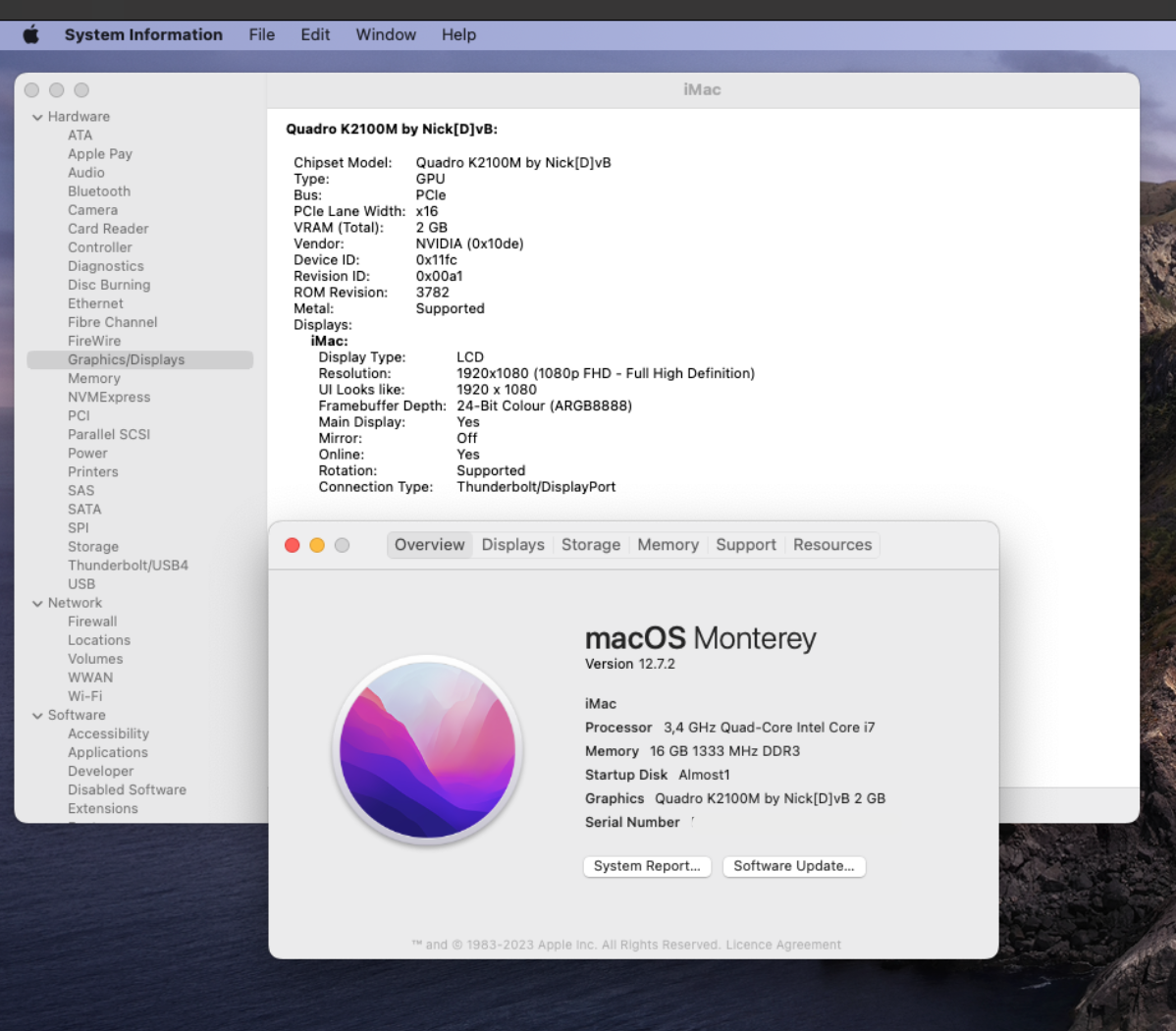Screen dimensions: 1176x1031
Task: Select Storage in the Hardware sidebar list
Action: pyautogui.click(x=93, y=547)
